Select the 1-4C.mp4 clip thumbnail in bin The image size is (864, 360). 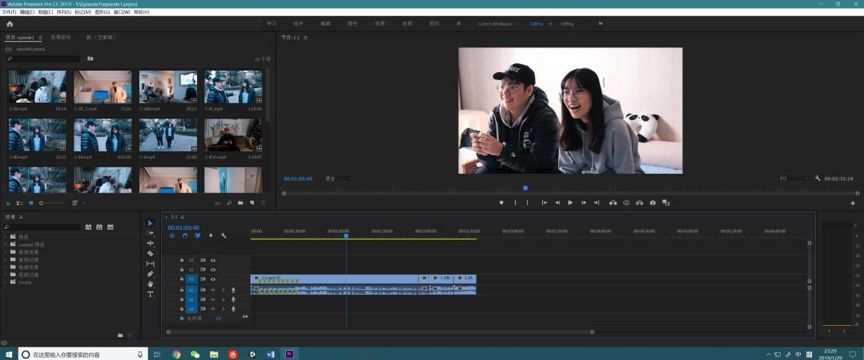tap(233, 87)
